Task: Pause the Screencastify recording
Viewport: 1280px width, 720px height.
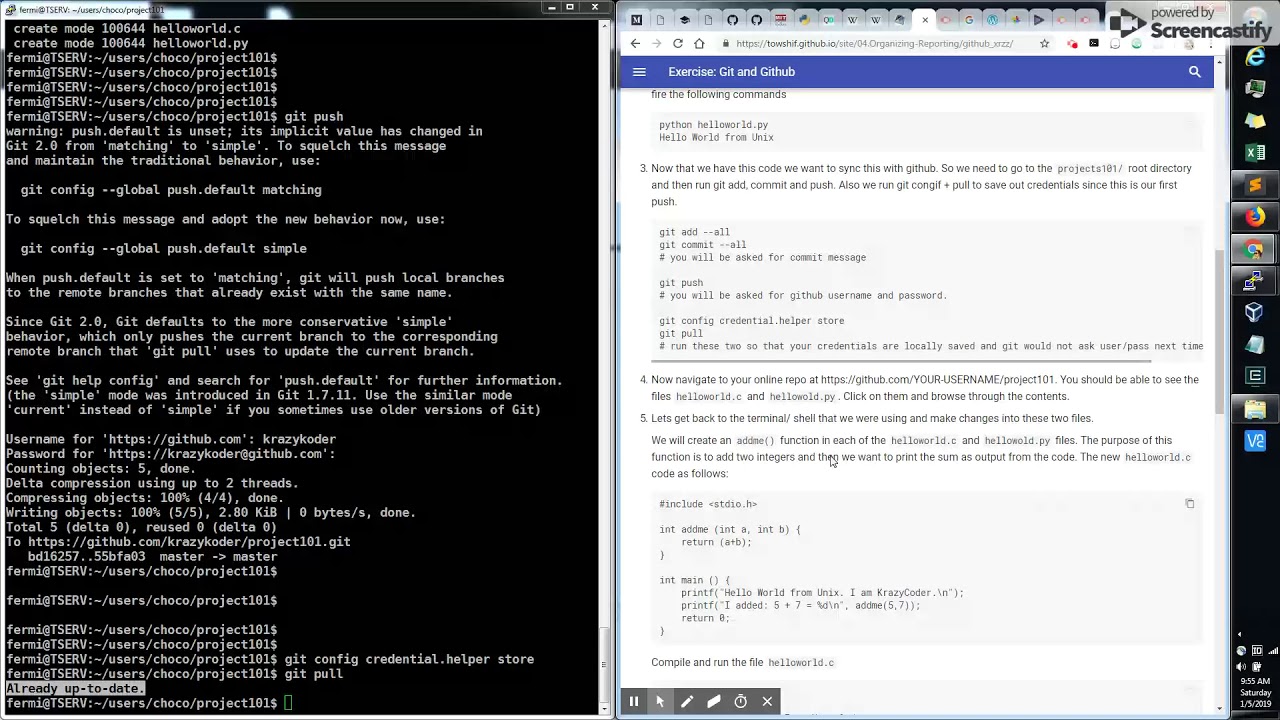Action: pos(633,702)
